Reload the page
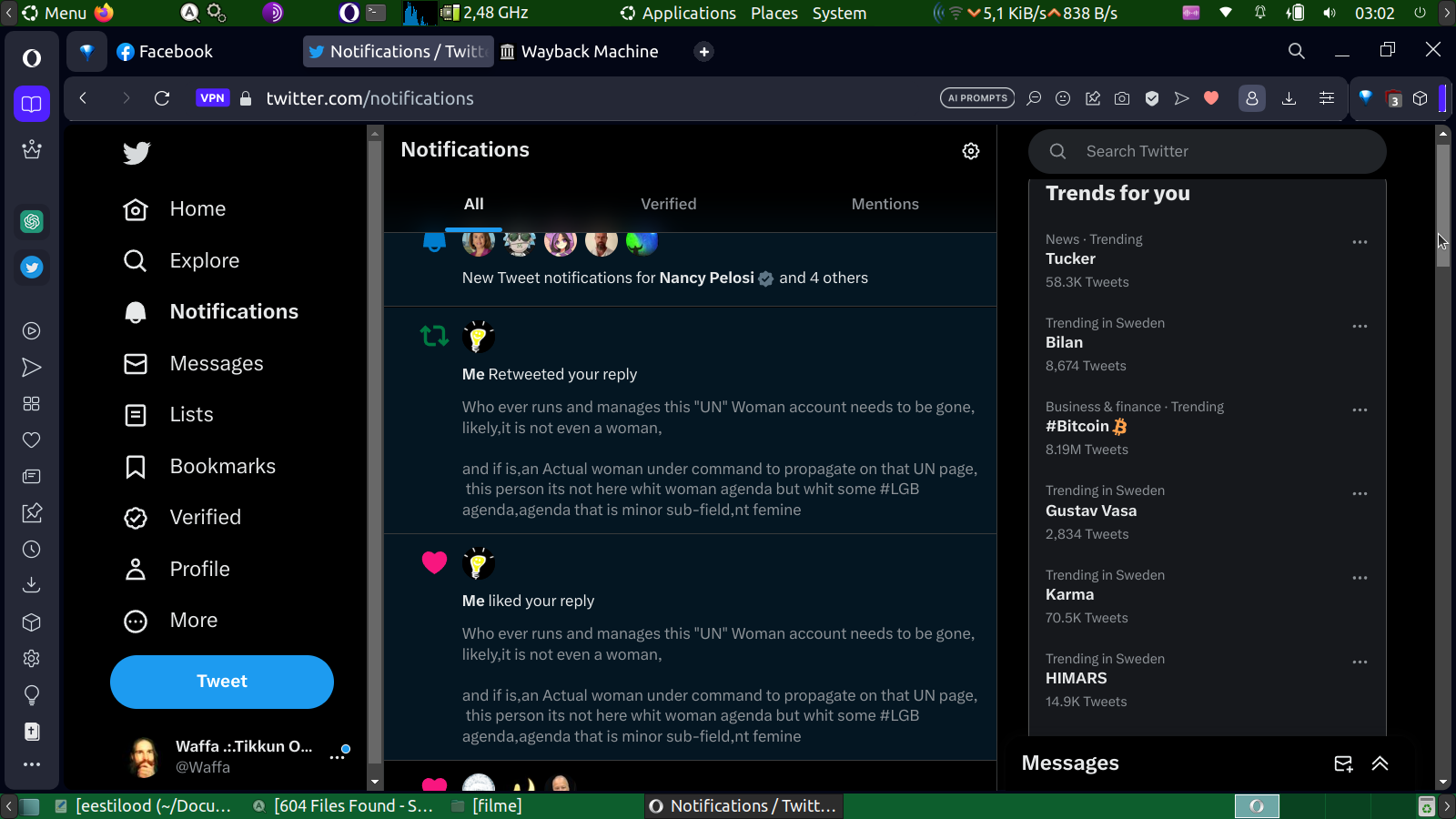Screen dimensions: 1456x819 pyautogui.click(x=162, y=98)
